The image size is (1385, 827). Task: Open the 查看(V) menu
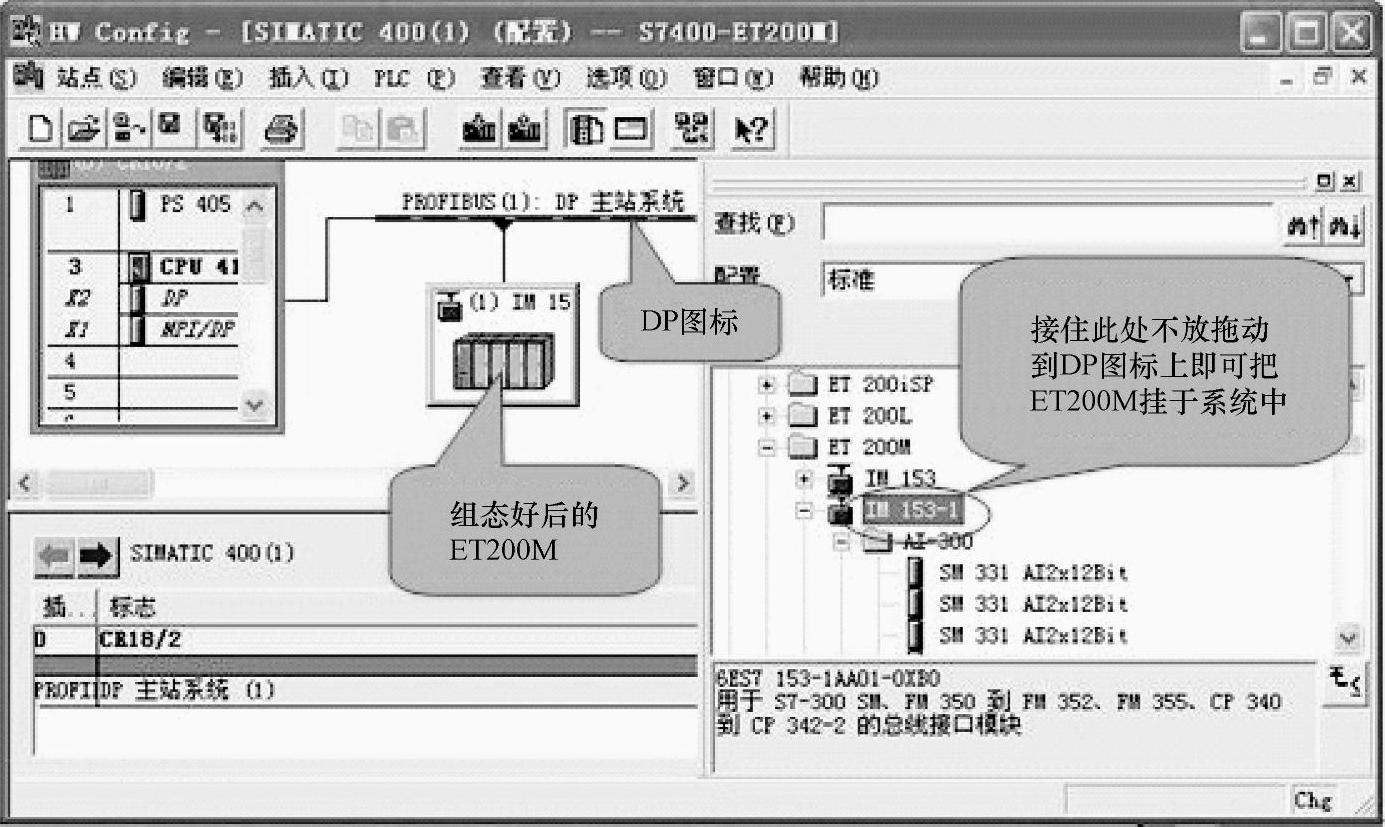pos(520,78)
